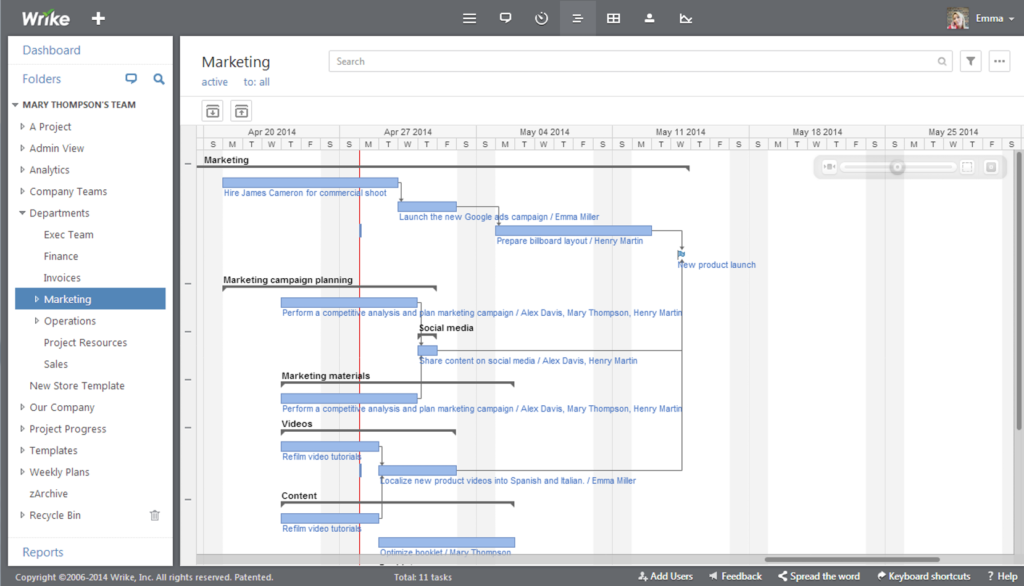The height and width of the screenshot is (586, 1024).
Task: Open the Stream view icon
Action: pos(505,18)
